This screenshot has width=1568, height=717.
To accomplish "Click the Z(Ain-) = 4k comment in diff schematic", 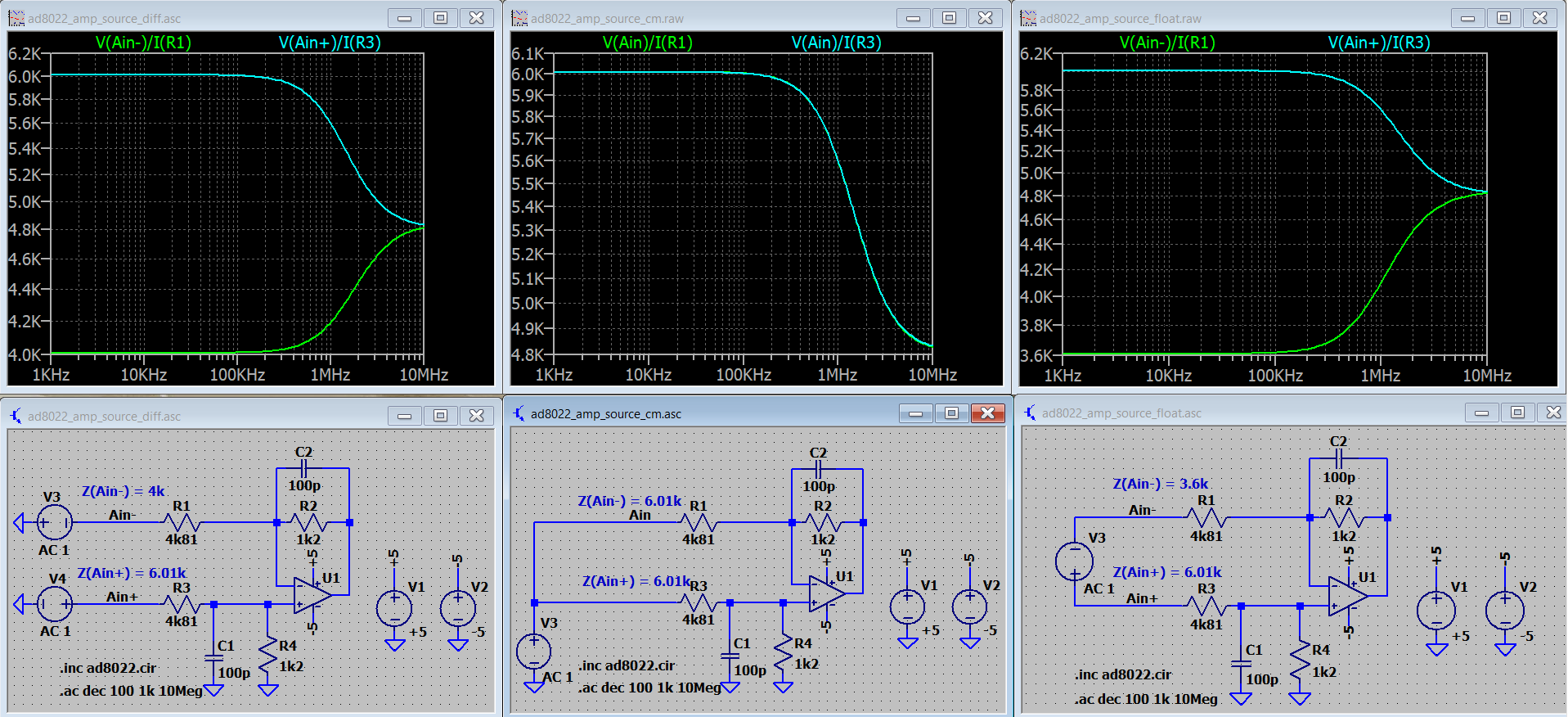I will [x=123, y=491].
